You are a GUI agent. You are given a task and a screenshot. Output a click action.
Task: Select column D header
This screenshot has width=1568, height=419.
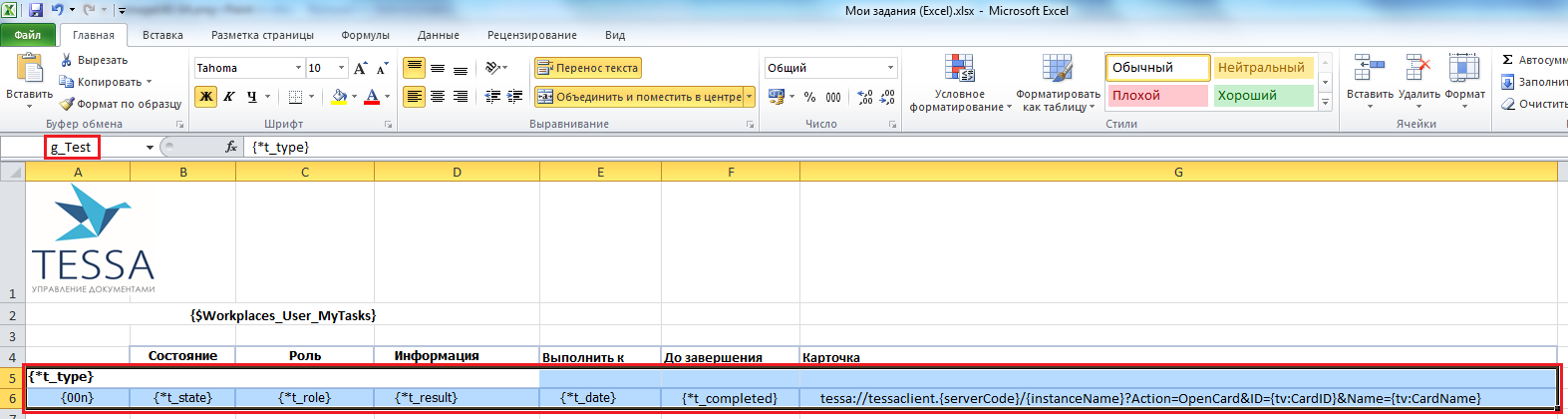(457, 172)
